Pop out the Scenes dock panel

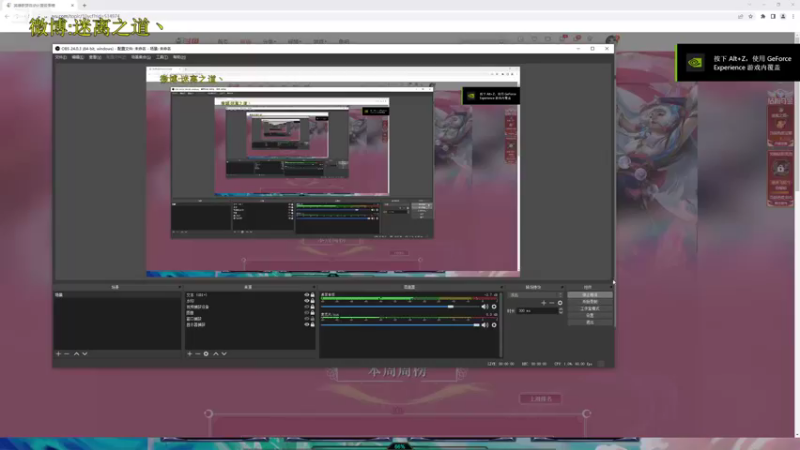(179, 287)
